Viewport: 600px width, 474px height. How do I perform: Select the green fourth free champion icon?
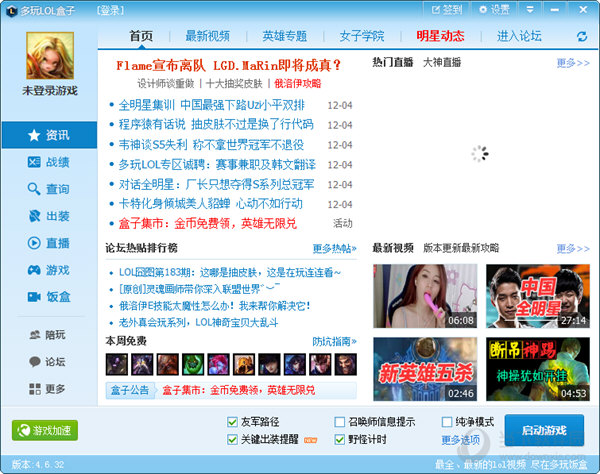pos(193,364)
